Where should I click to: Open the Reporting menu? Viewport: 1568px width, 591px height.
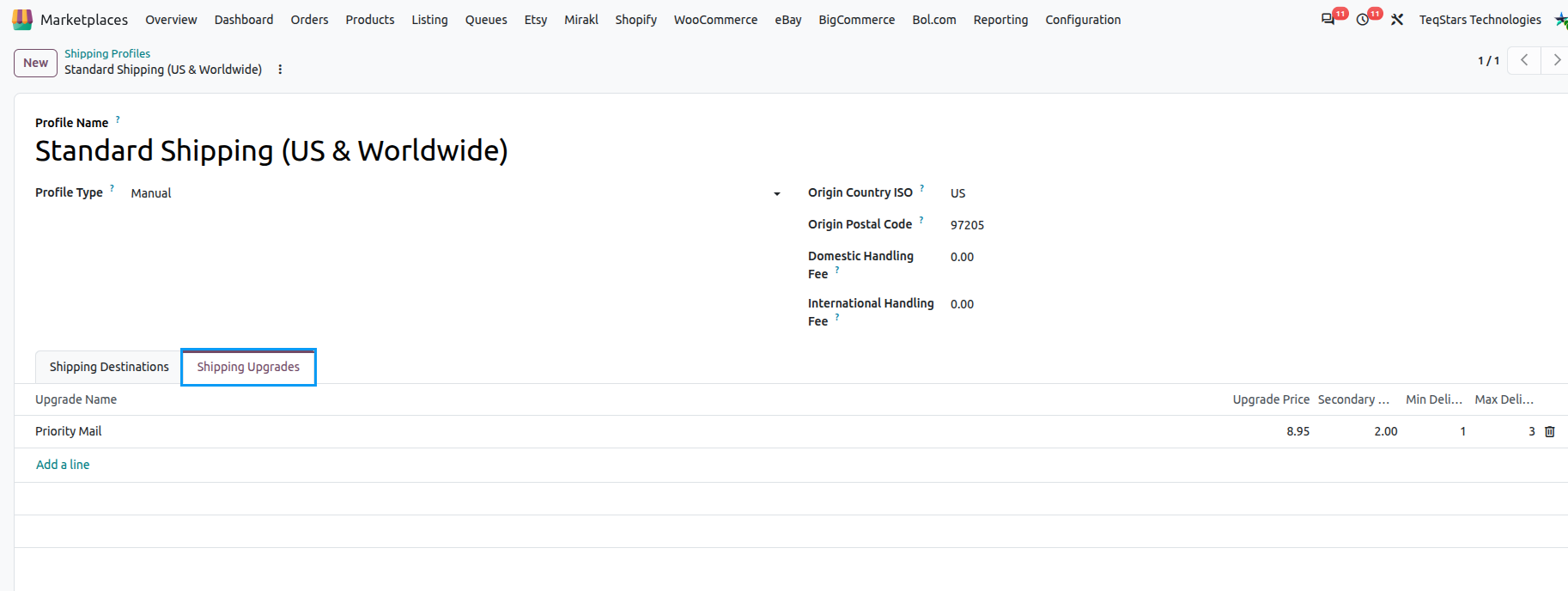1000,20
